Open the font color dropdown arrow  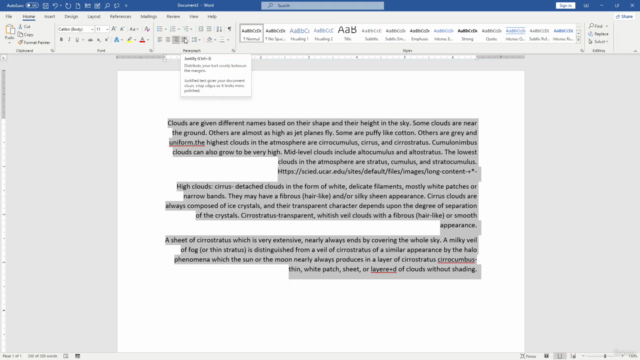[x=148, y=40]
